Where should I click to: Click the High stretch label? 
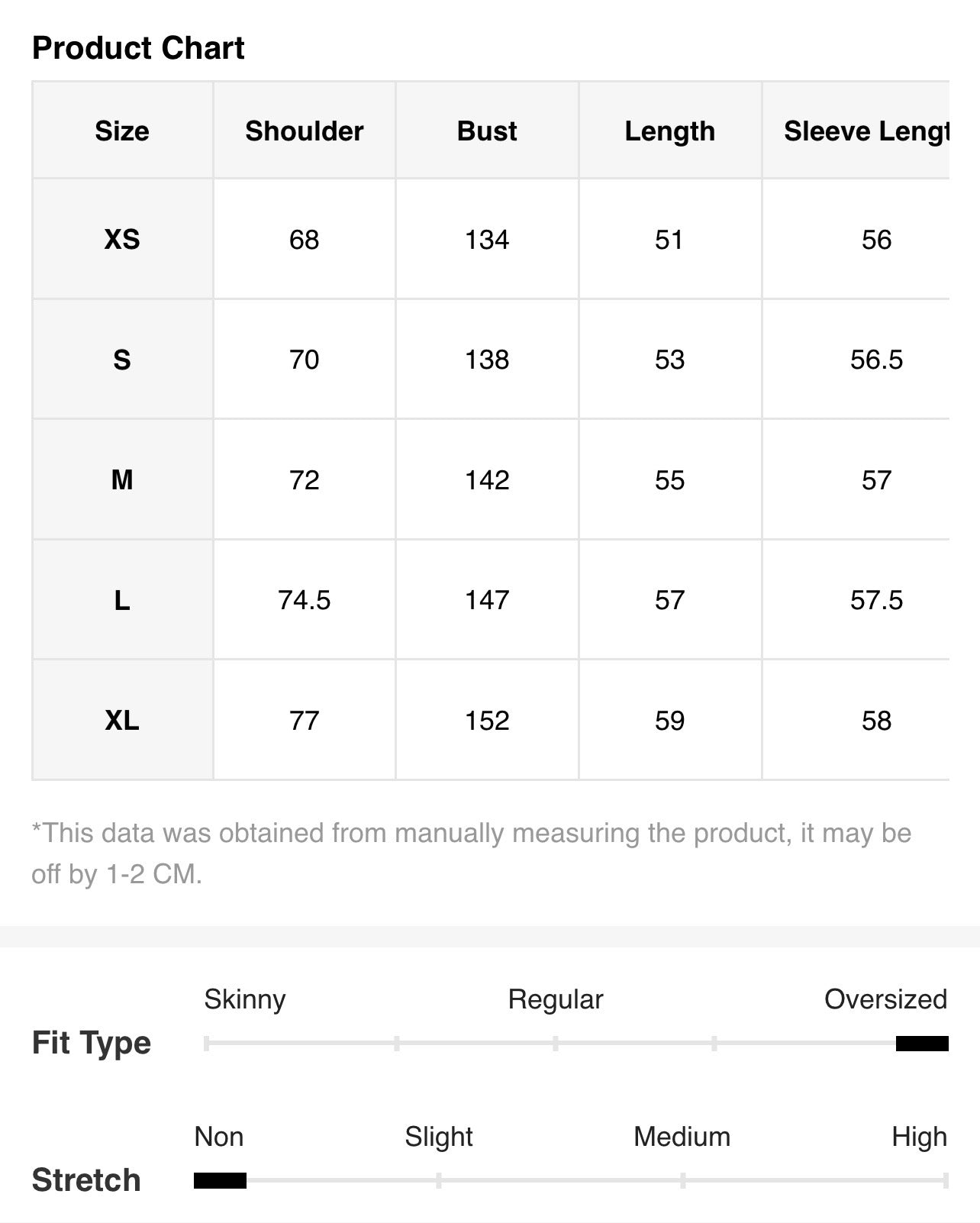(x=919, y=1137)
